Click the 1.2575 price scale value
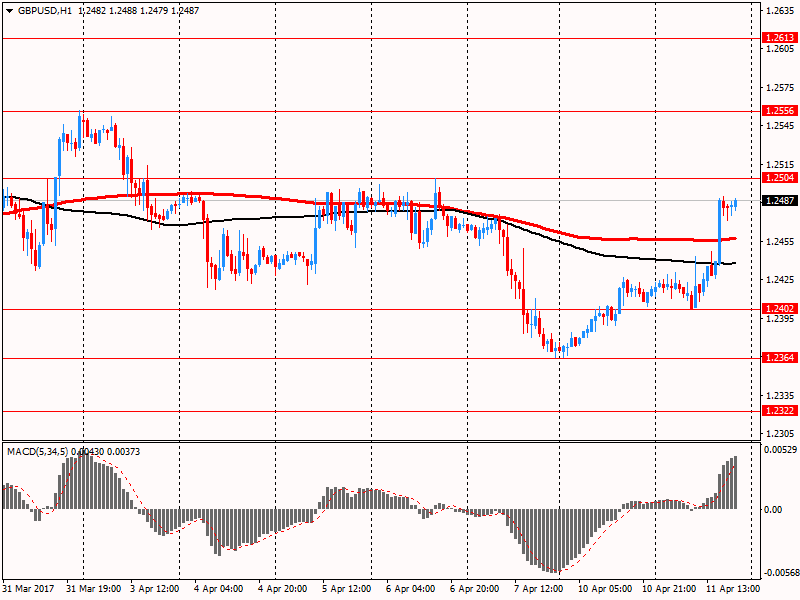 click(x=780, y=87)
